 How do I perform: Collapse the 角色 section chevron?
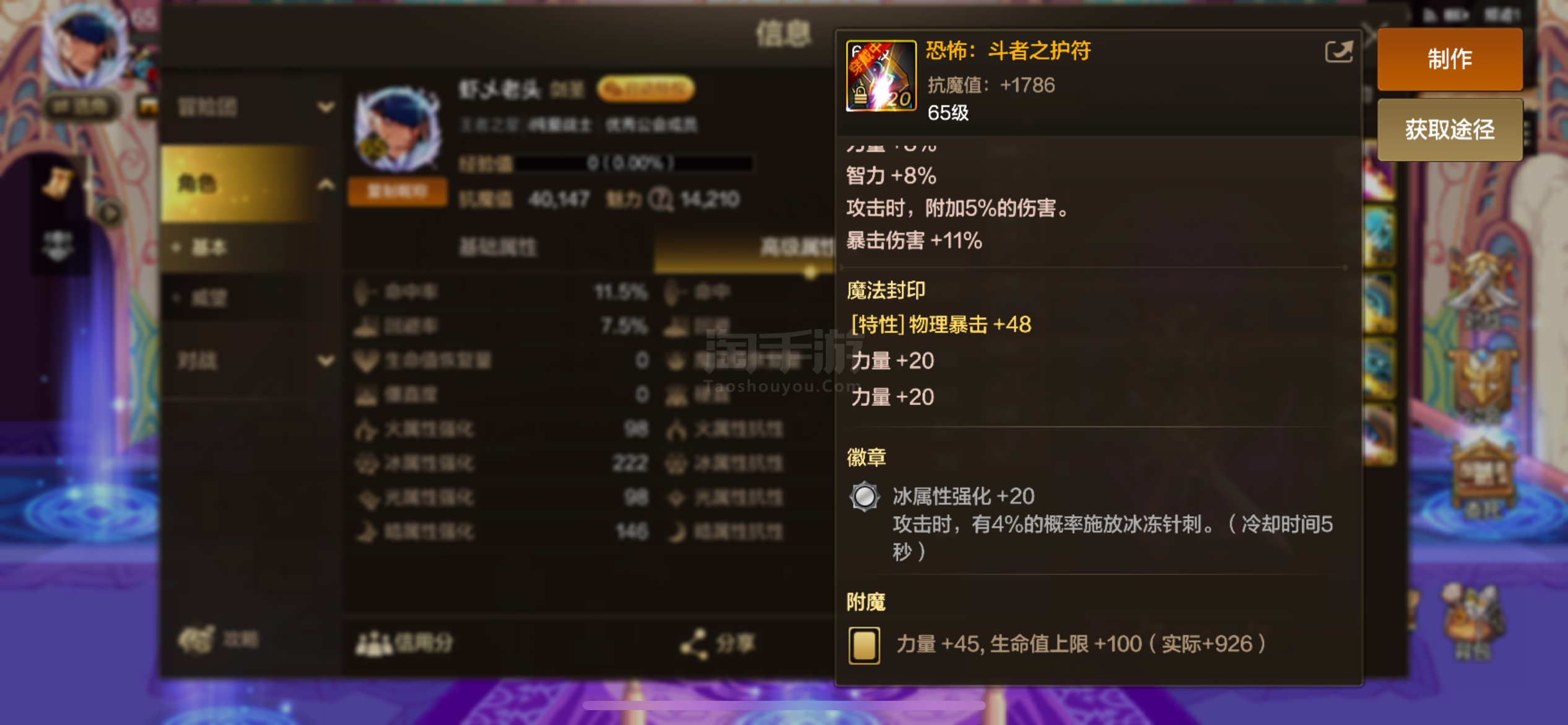(x=326, y=183)
